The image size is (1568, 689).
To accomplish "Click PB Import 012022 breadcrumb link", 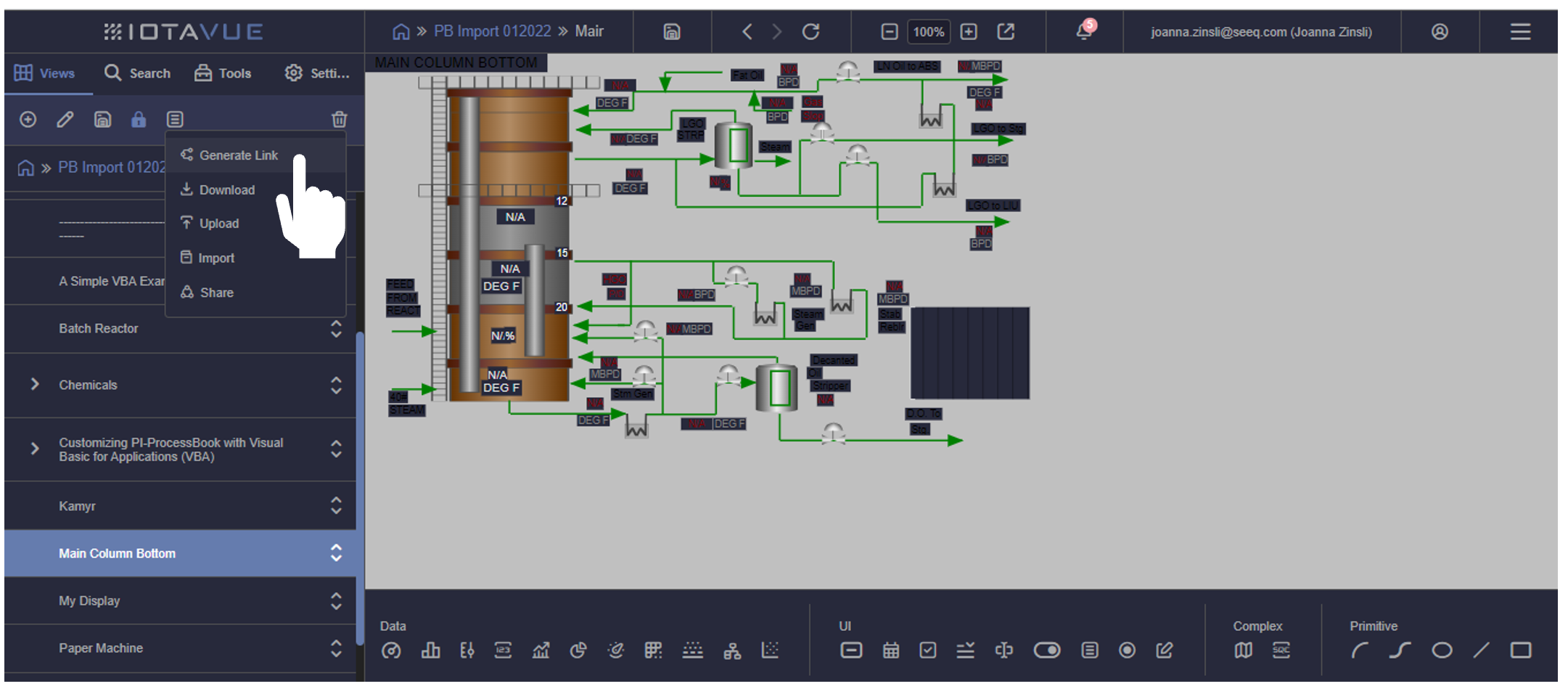I will pos(492,31).
